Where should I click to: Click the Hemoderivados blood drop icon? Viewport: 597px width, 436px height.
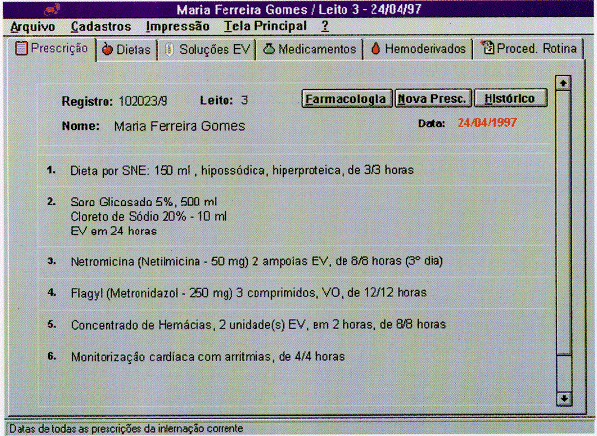point(375,48)
